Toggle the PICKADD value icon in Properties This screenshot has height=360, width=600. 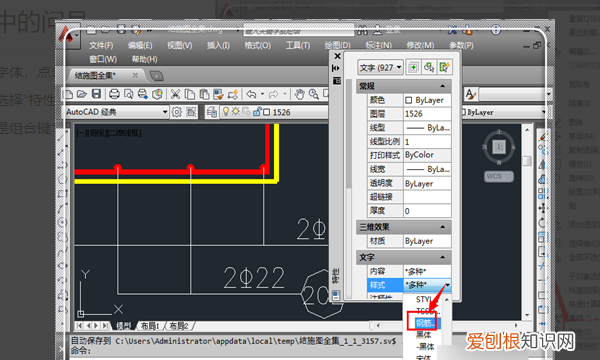point(414,67)
